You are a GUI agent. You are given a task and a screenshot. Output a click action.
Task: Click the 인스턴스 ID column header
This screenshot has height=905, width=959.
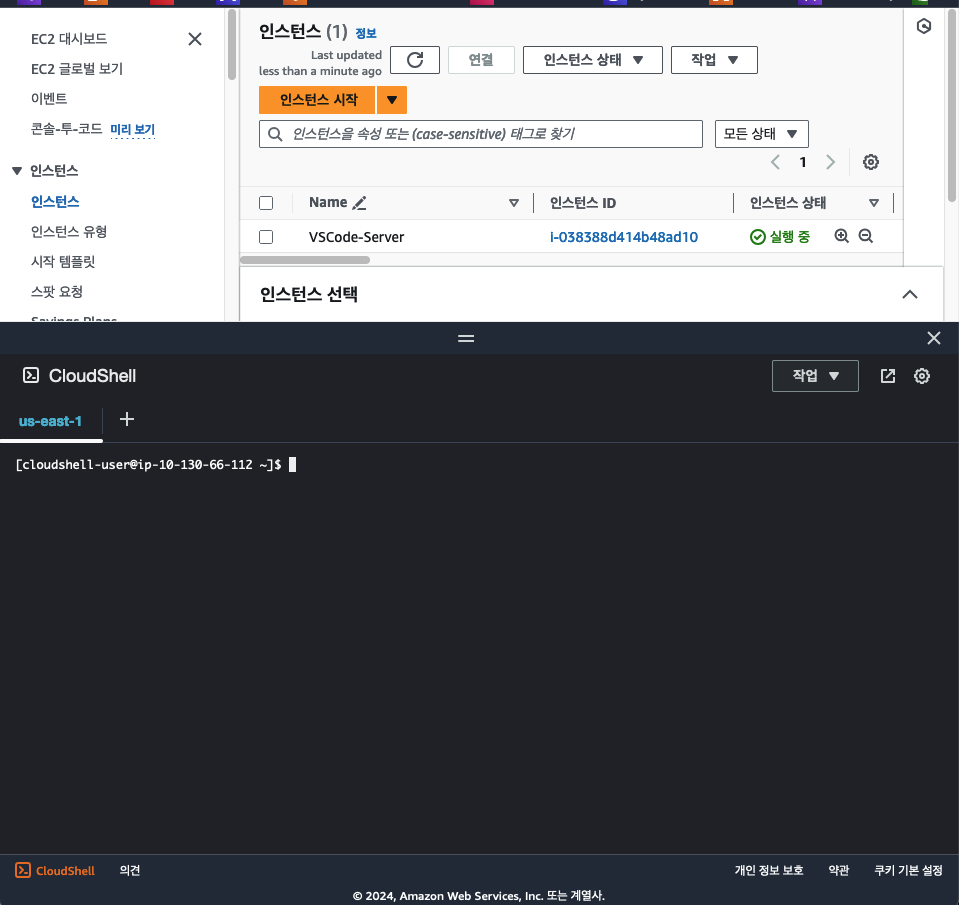pyautogui.click(x=583, y=203)
